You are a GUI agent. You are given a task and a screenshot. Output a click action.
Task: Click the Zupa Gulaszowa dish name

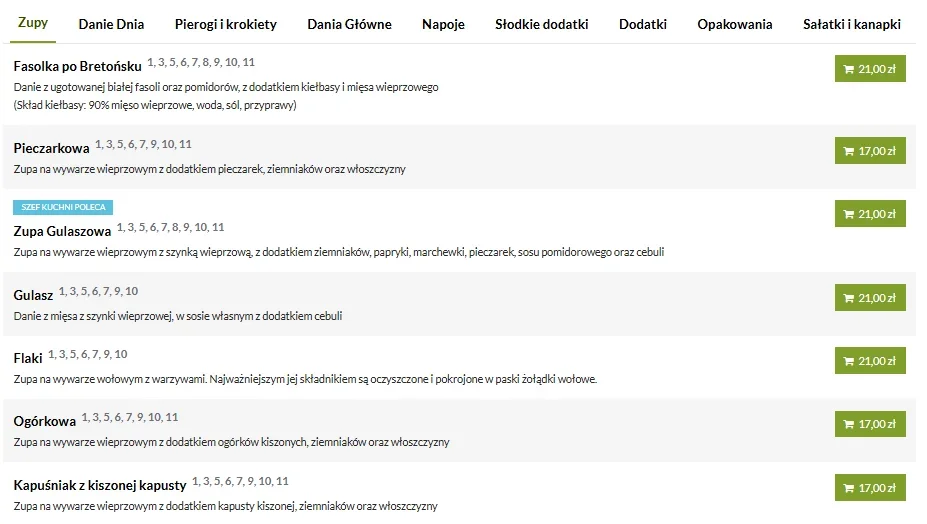pyautogui.click(x=62, y=231)
